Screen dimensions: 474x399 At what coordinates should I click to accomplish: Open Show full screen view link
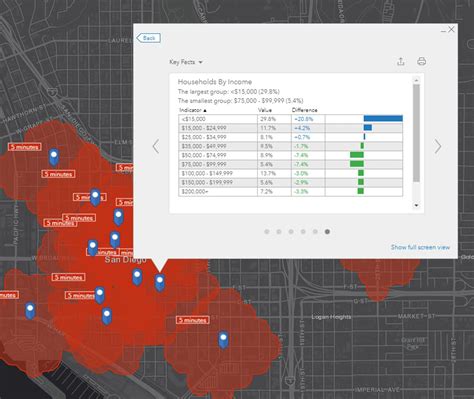[420, 247]
